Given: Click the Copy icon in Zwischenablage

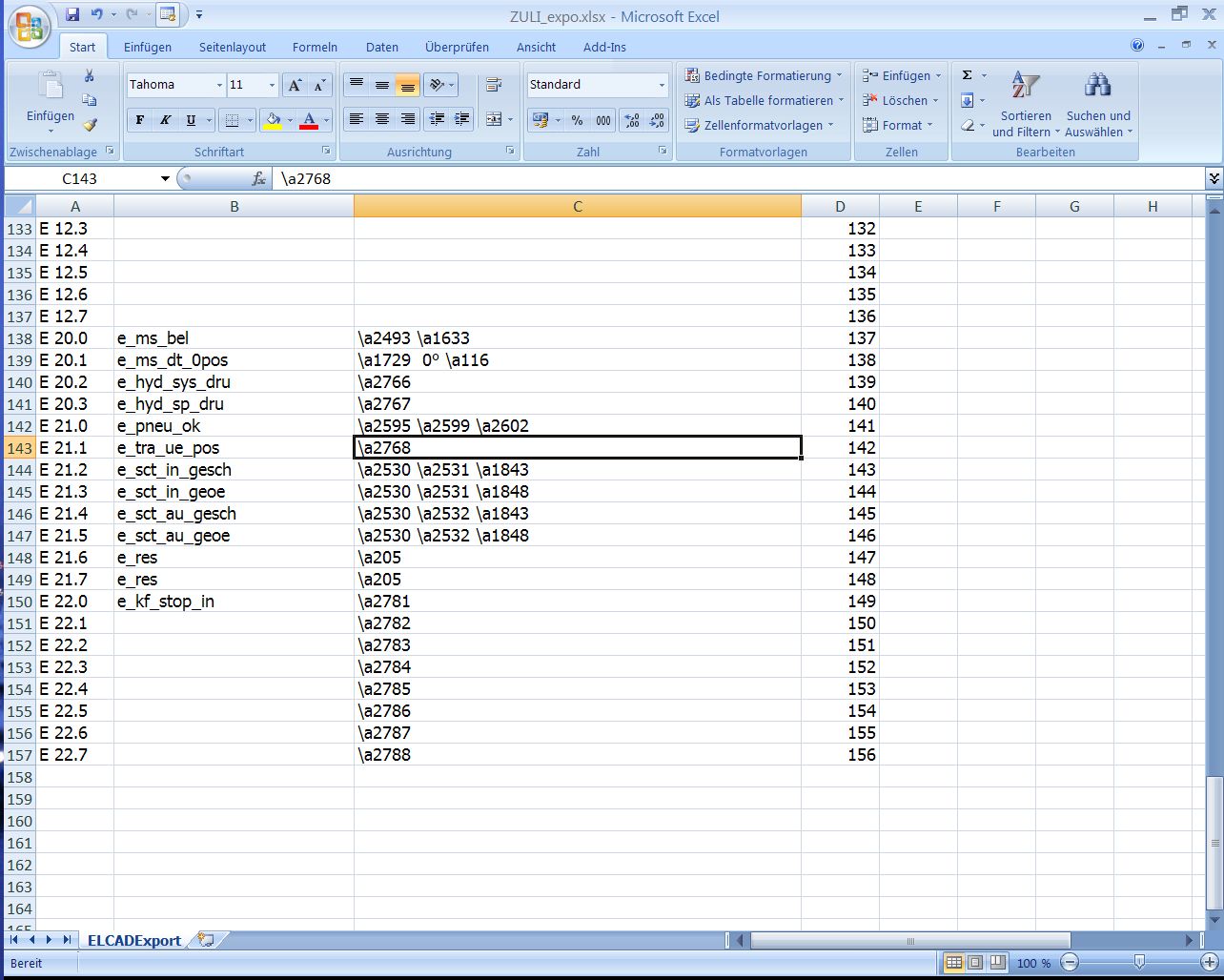Looking at the screenshot, I should [90, 100].
